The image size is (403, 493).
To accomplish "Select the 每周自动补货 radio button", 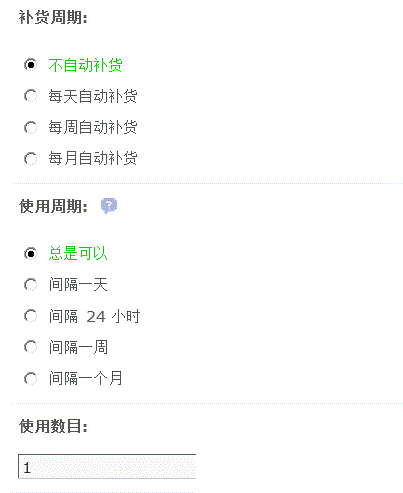I will pyautogui.click(x=30, y=127).
